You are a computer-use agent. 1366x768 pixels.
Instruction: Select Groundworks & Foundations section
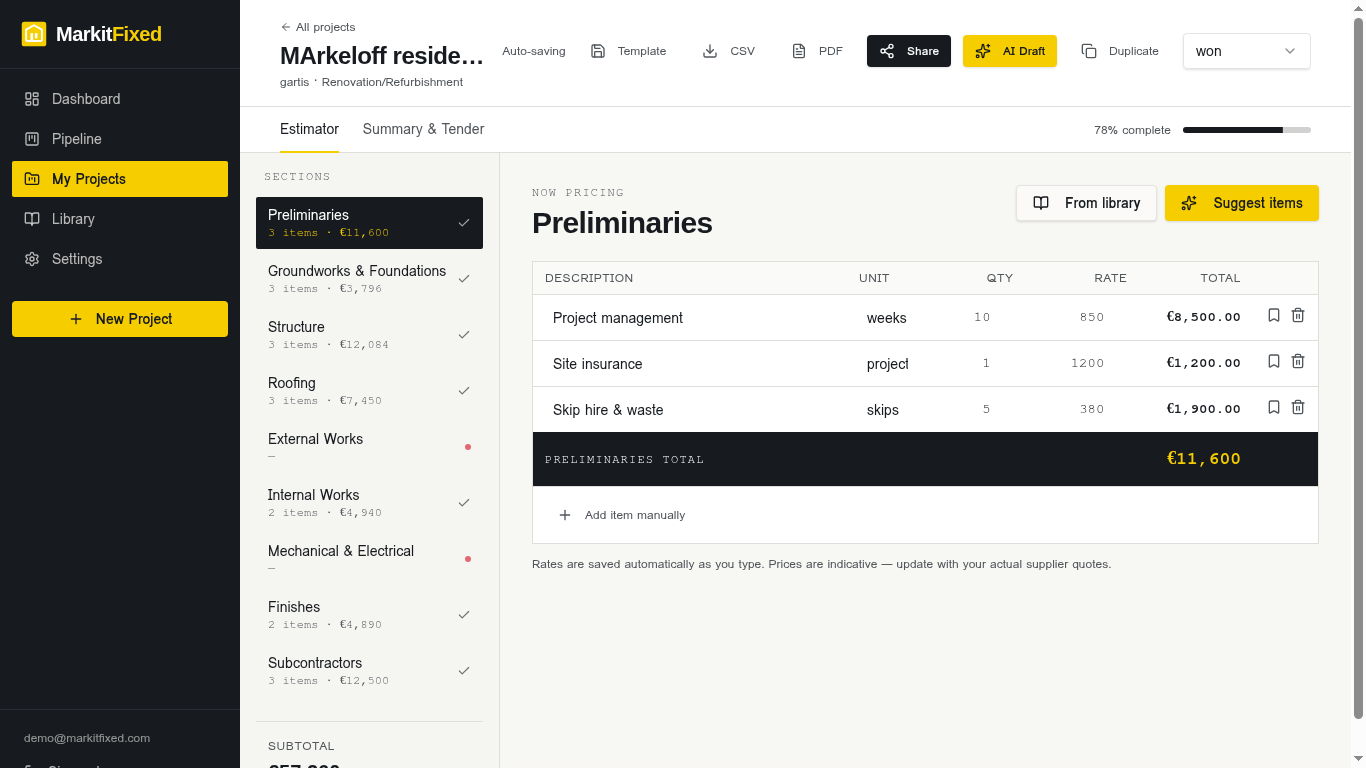(x=369, y=279)
